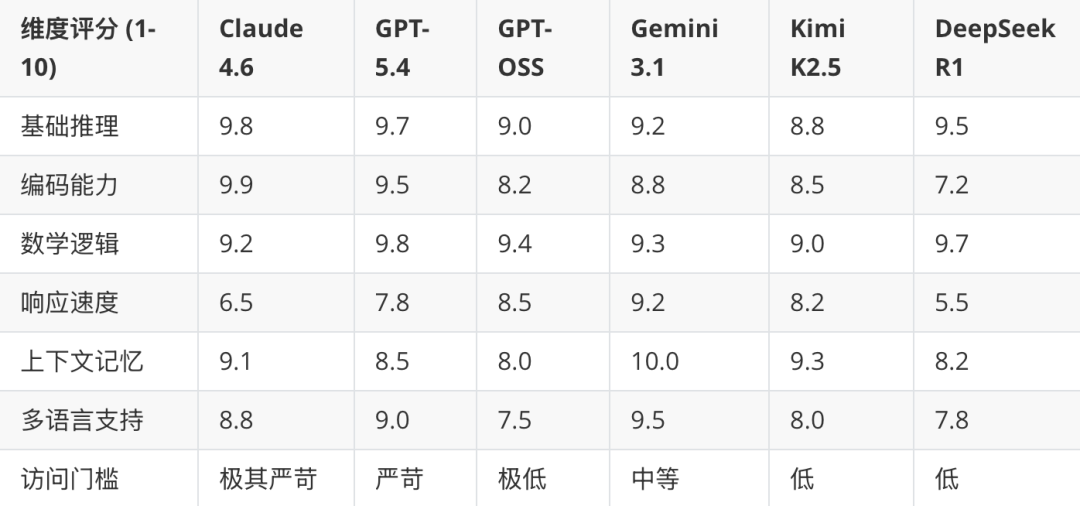Click the 编码能力 row label
Image resolution: width=1080 pixels, height=506 pixels.
[x=70, y=185]
